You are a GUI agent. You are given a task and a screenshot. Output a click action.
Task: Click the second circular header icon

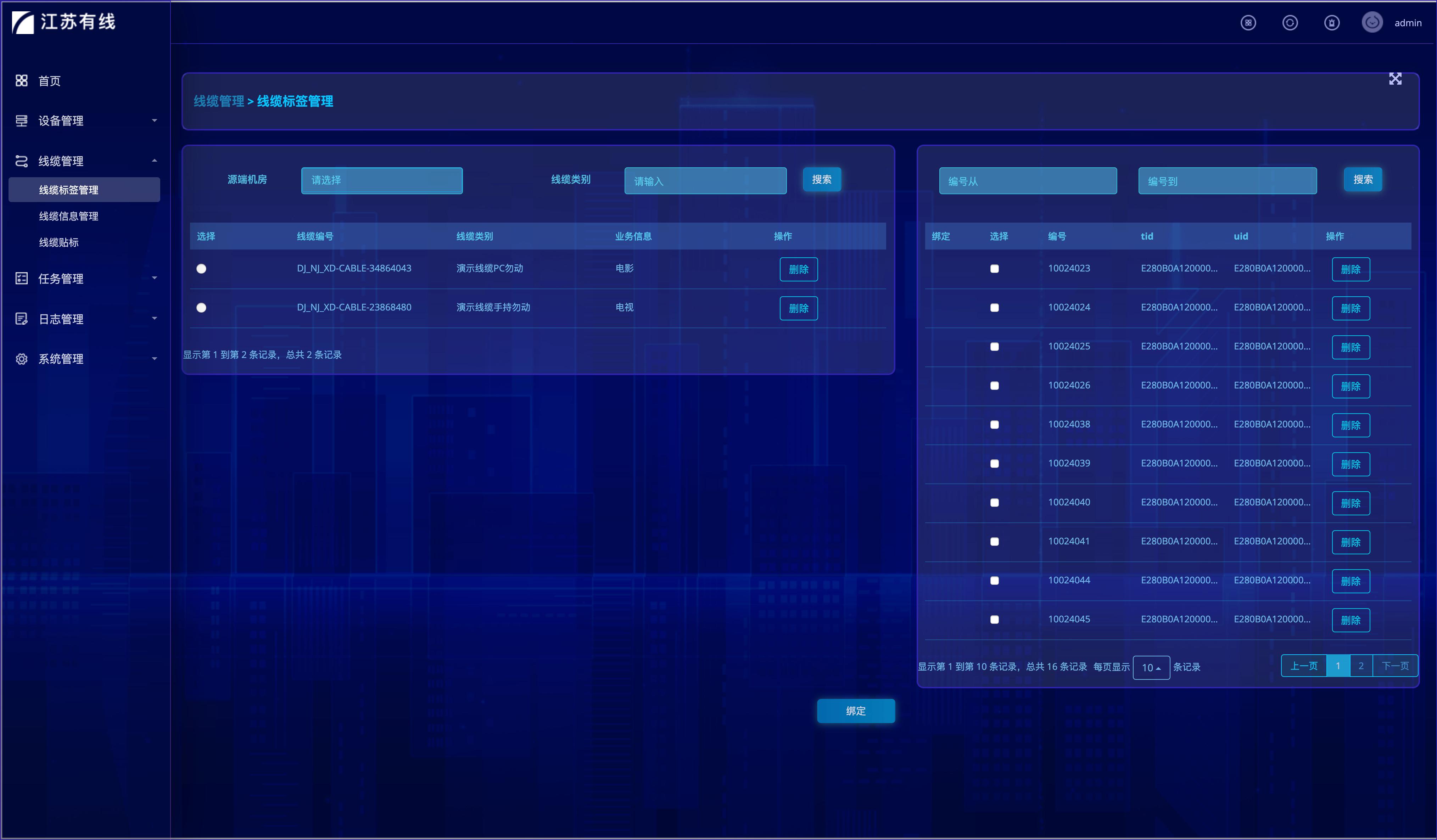click(1290, 23)
